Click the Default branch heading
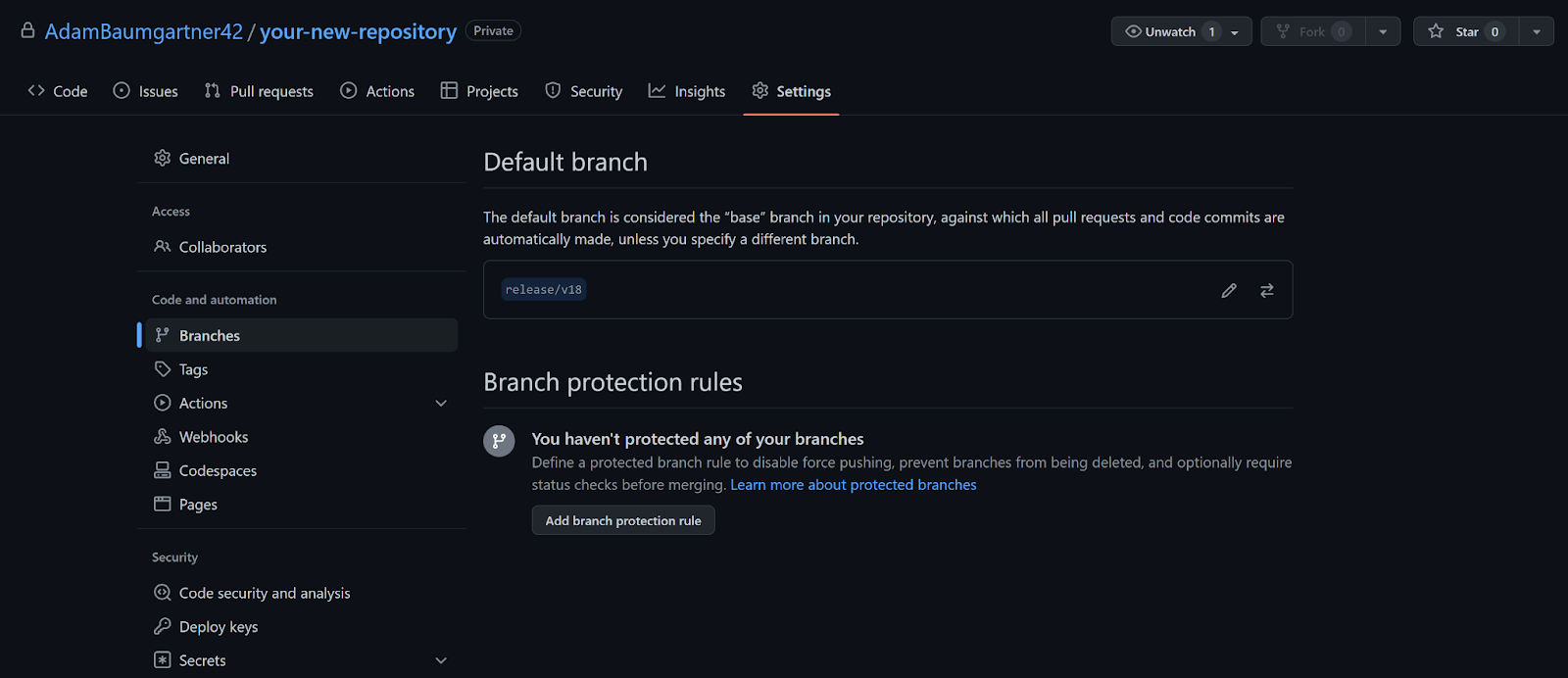This screenshot has height=678, width=1568. click(x=565, y=162)
